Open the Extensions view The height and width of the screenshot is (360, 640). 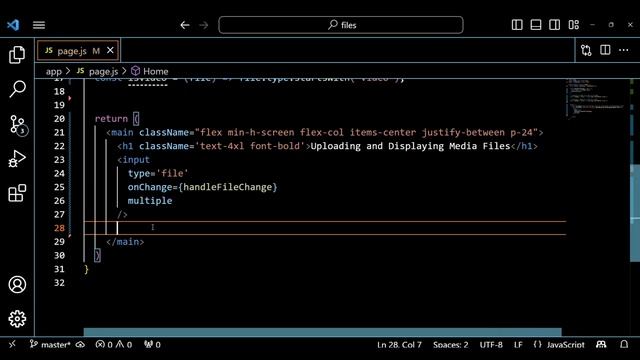tap(17, 193)
